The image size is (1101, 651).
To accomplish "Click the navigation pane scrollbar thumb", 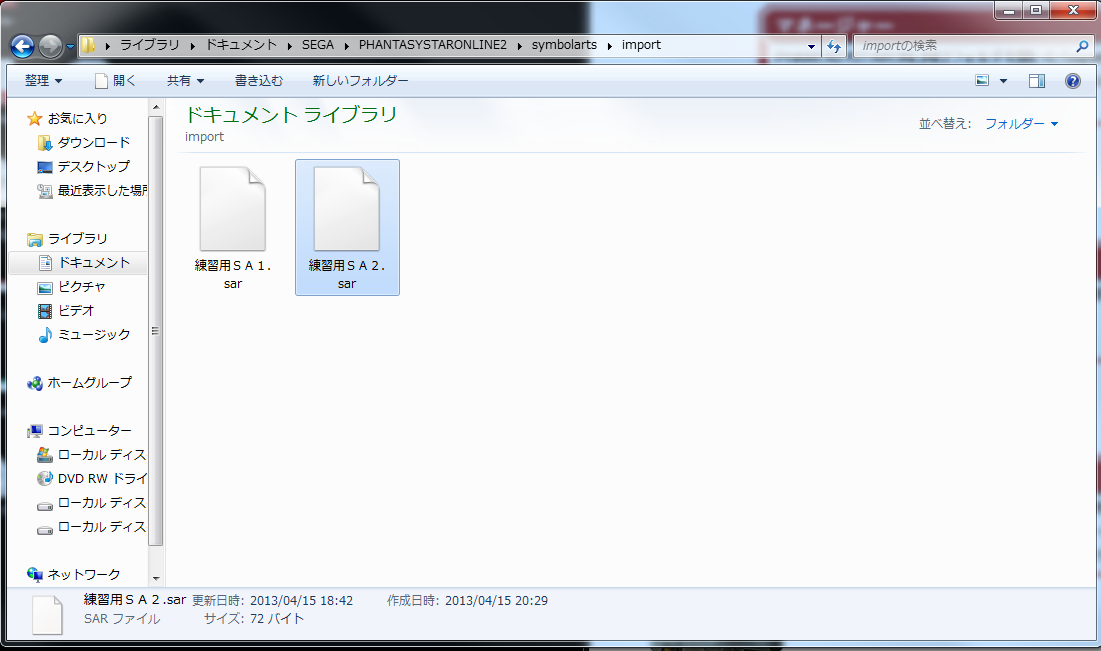I will [x=156, y=331].
